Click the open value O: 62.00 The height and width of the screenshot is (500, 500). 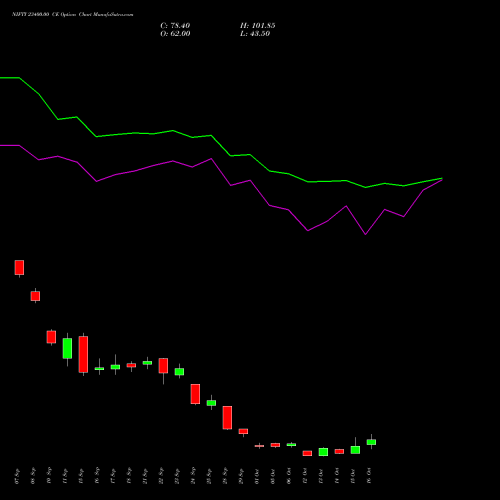point(175,34)
